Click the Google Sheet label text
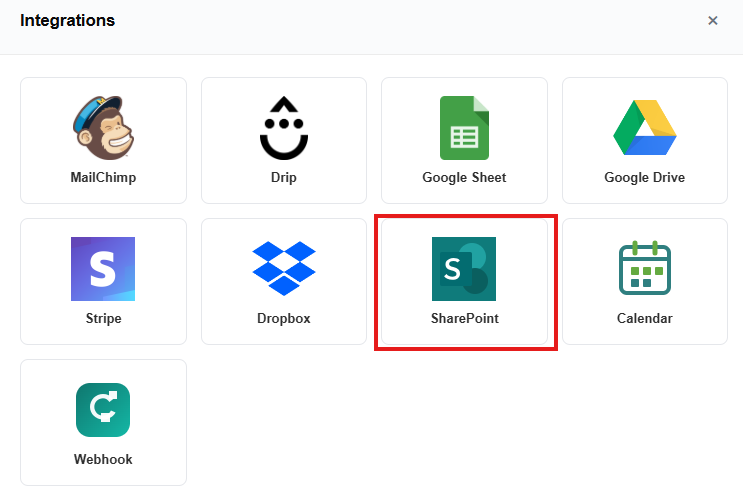This screenshot has width=743, height=500. pos(464,177)
